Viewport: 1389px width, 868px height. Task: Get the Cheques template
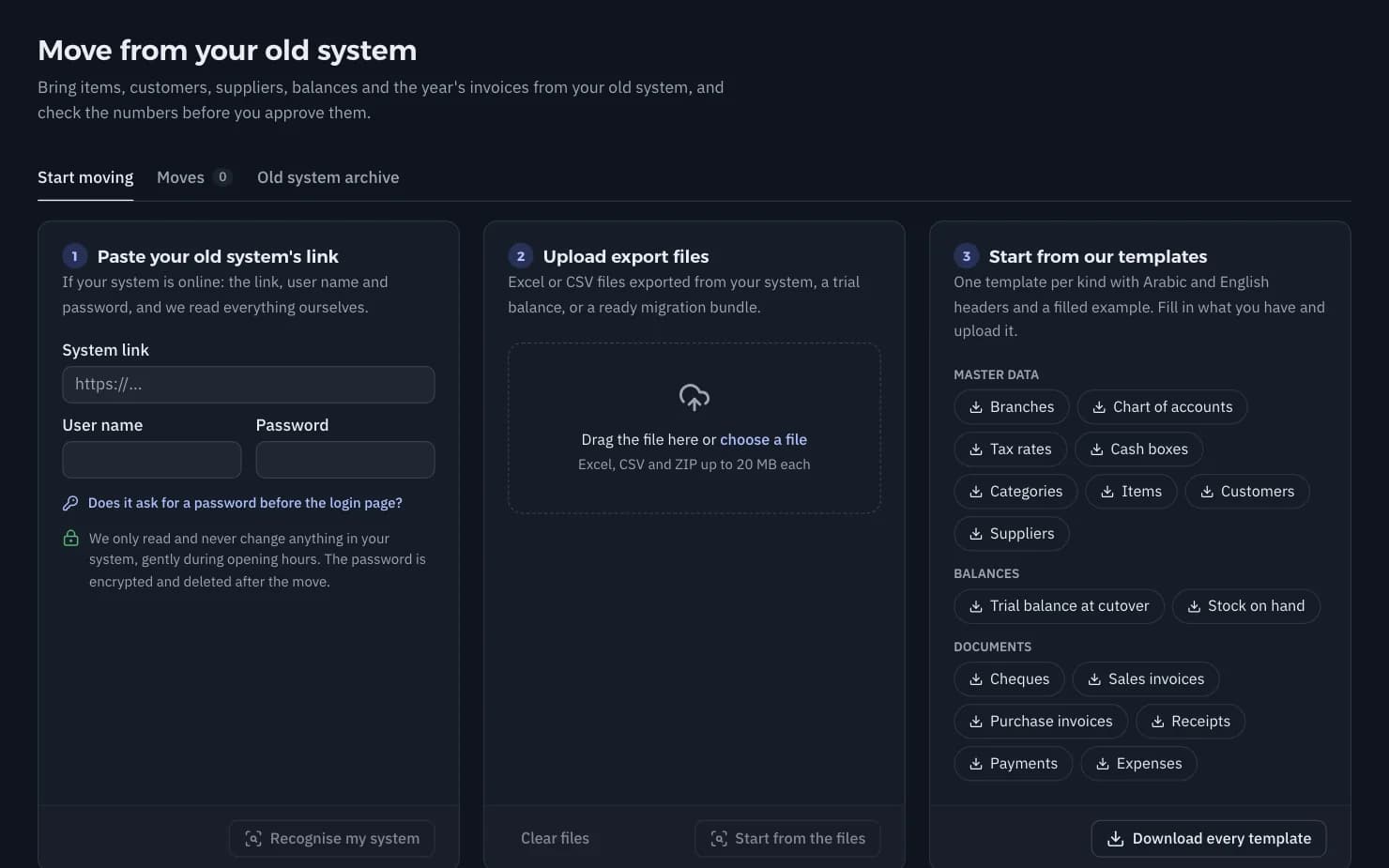pos(1009,679)
